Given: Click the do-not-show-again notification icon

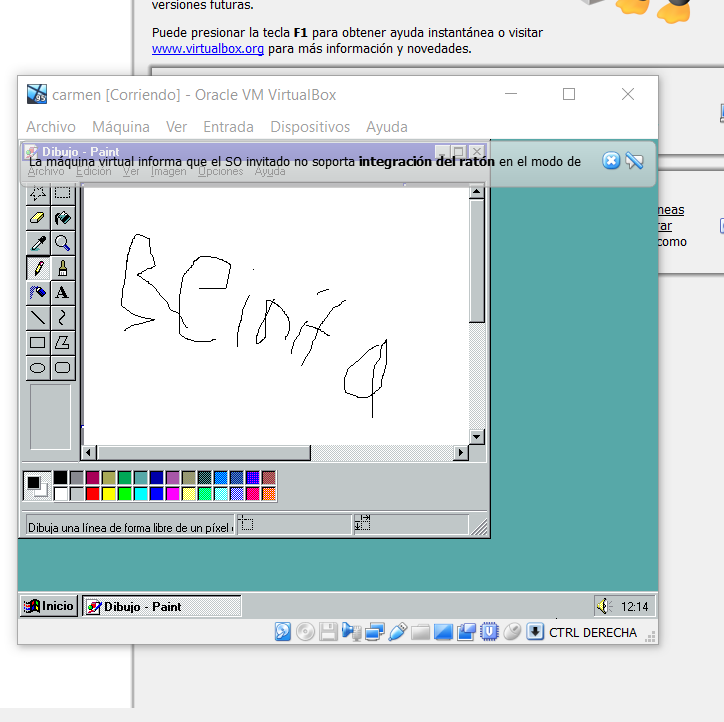Looking at the screenshot, I should point(634,161).
